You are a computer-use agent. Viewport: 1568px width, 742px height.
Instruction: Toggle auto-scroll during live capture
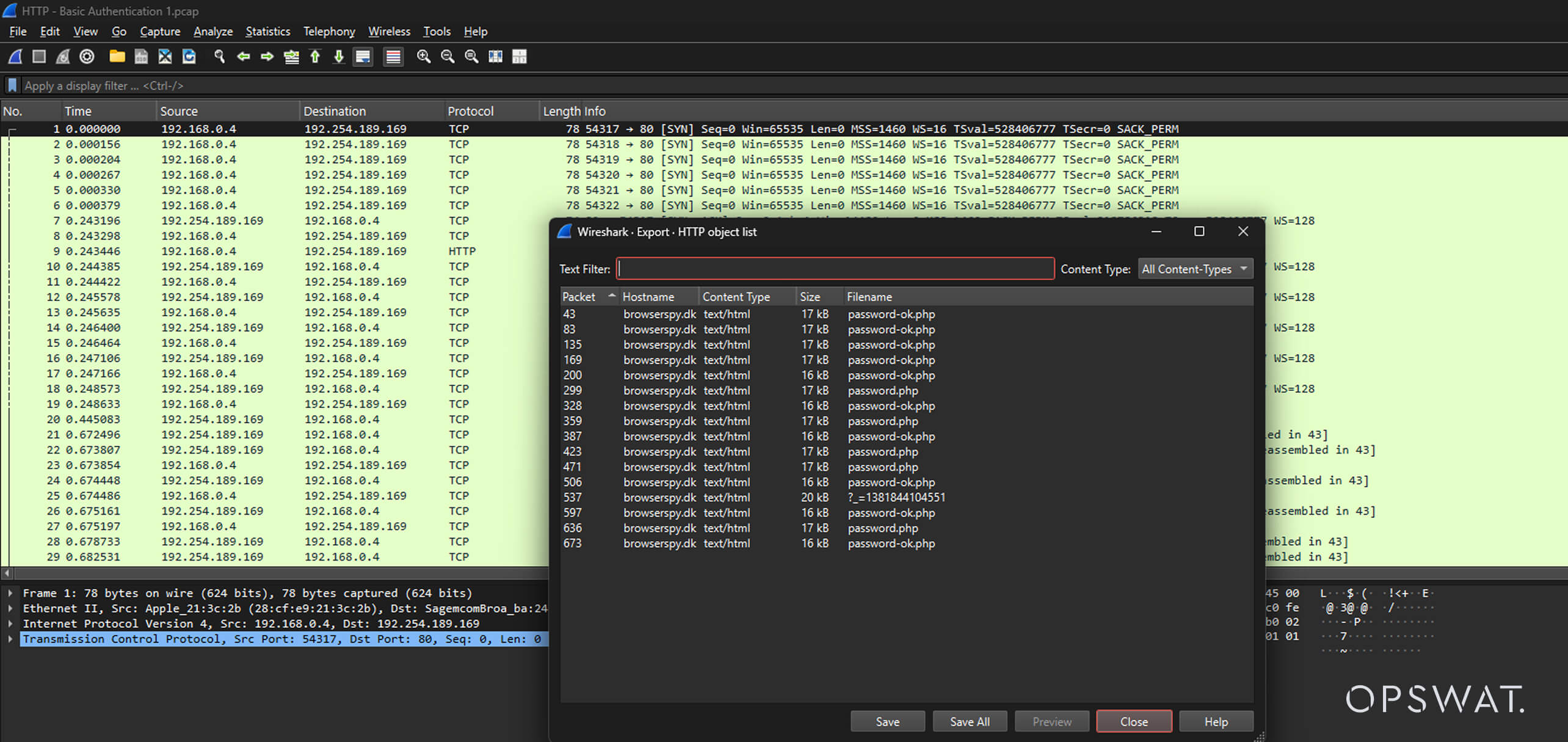pos(363,57)
